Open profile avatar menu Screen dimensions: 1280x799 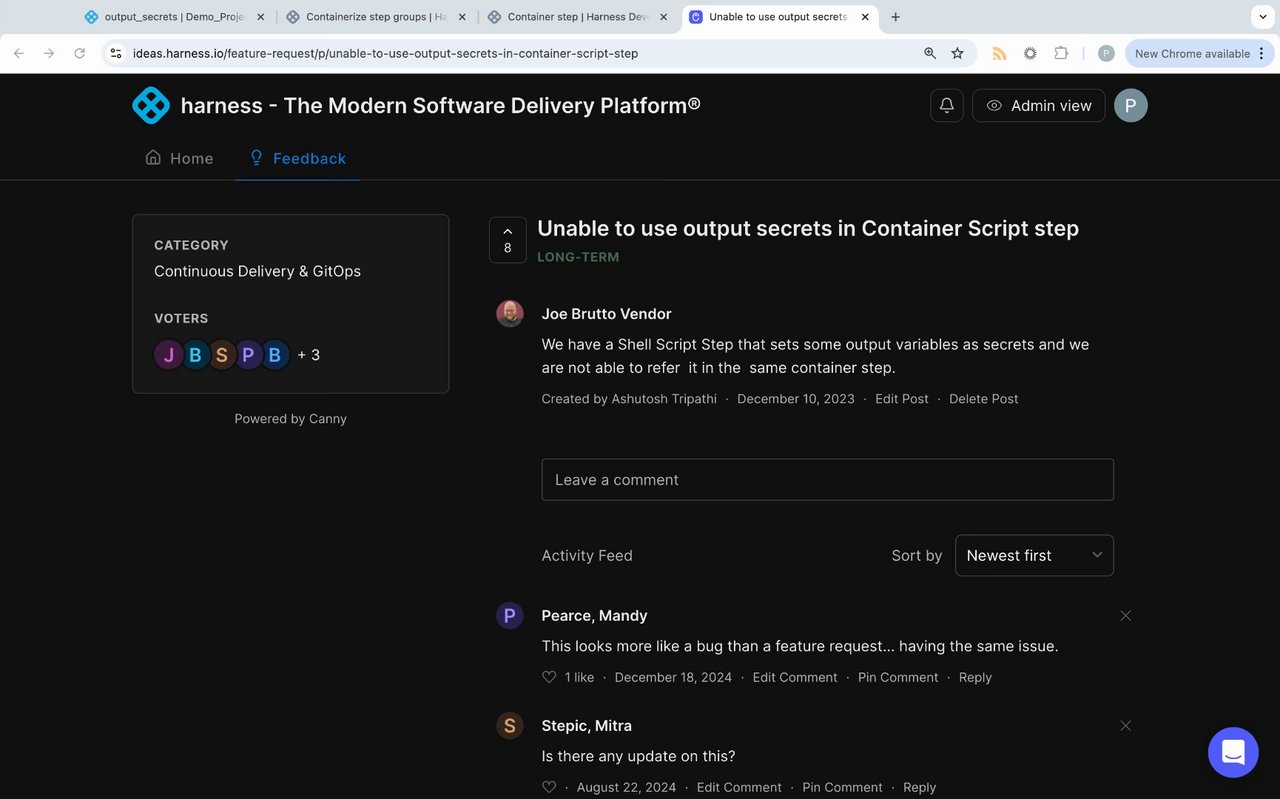point(1131,106)
